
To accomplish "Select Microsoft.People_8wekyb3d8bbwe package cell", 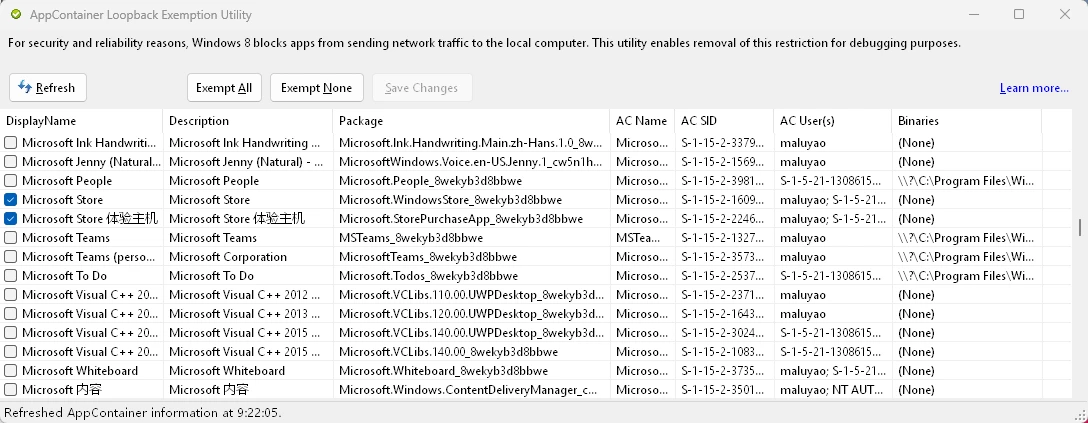I will [x=471, y=181].
